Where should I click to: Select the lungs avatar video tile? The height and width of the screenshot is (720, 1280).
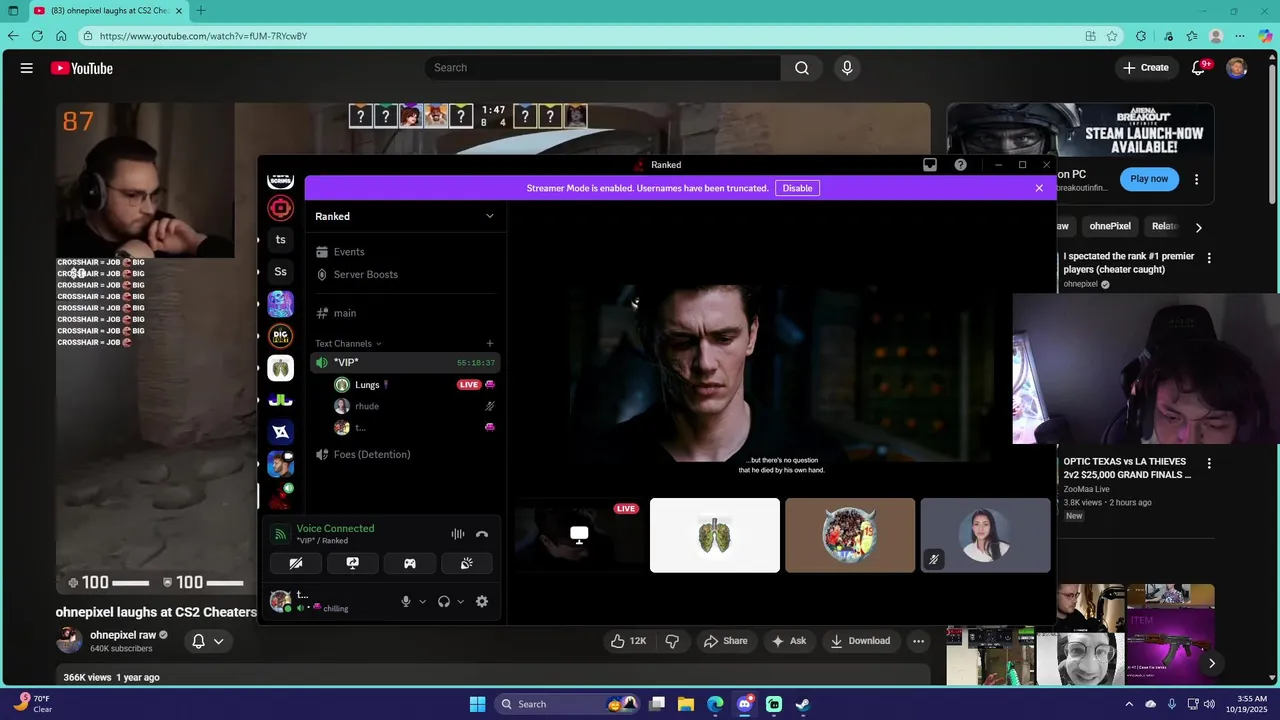(x=715, y=536)
